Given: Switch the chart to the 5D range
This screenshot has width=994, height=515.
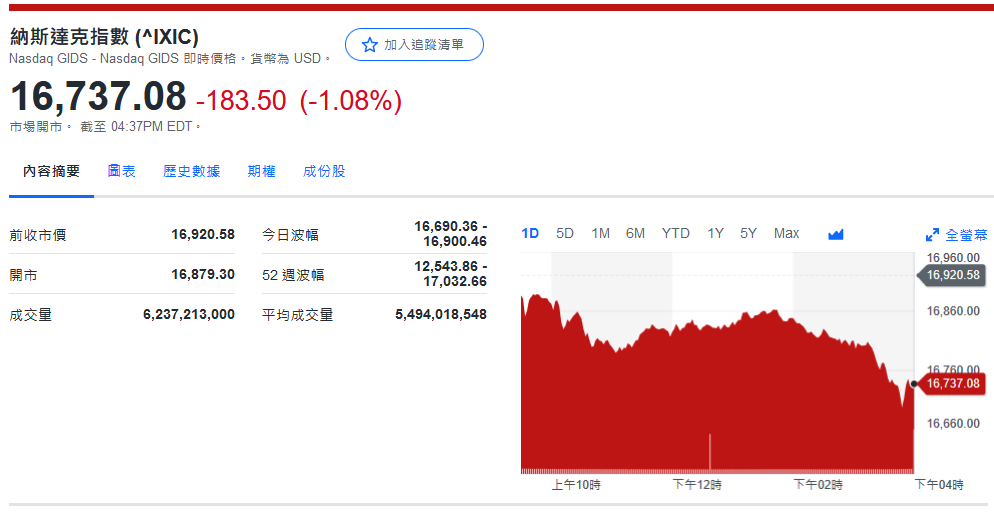Looking at the screenshot, I should click(565, 233).
